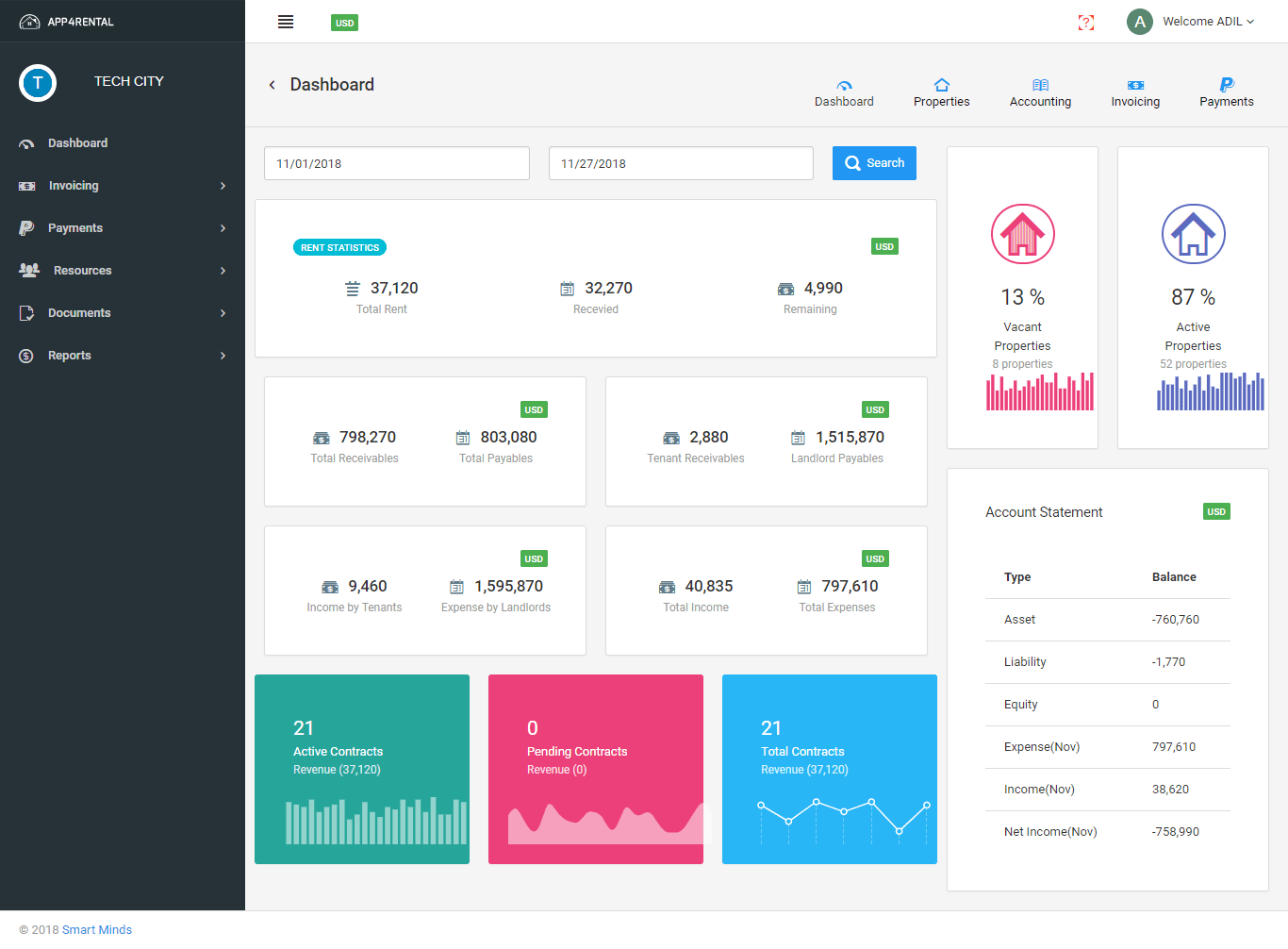The height and width of the screenshot is (949, 1288).
Task: Click the end date field 11/27/2018
Action: [x=681, y=163]
